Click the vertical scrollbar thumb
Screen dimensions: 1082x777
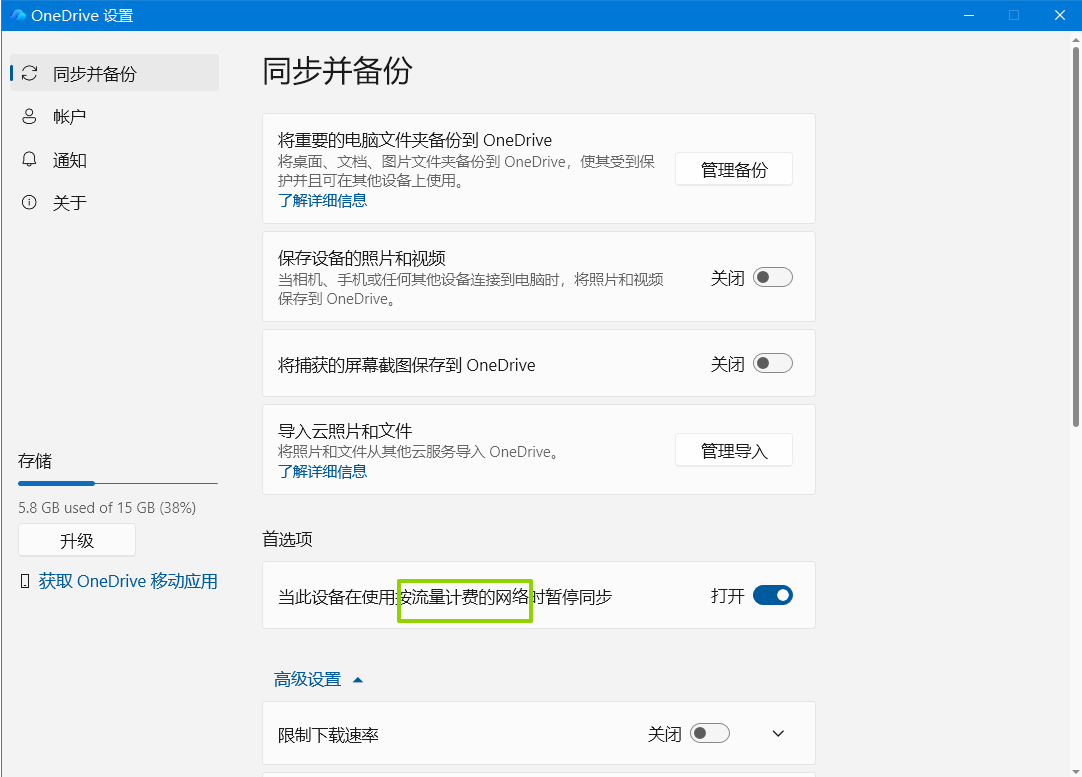(1075, 235)
